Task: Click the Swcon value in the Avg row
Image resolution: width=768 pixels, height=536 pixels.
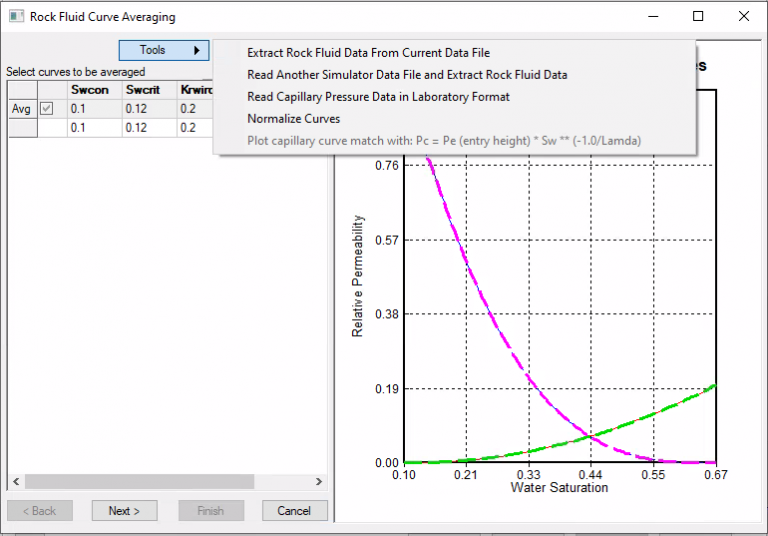Action: pos(93,109)
